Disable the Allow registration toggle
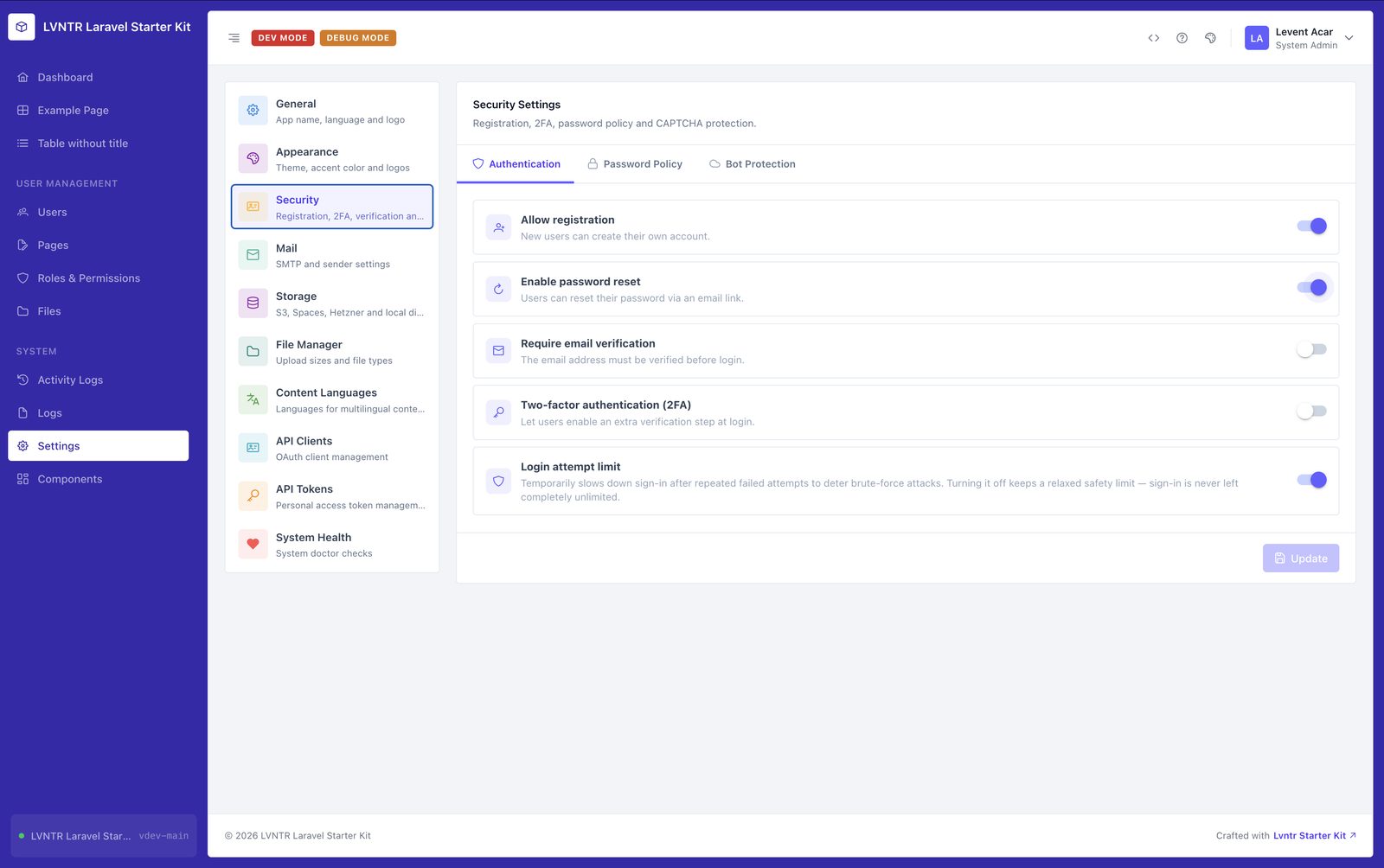1384x868 pixels. (x=1311, y=227)
